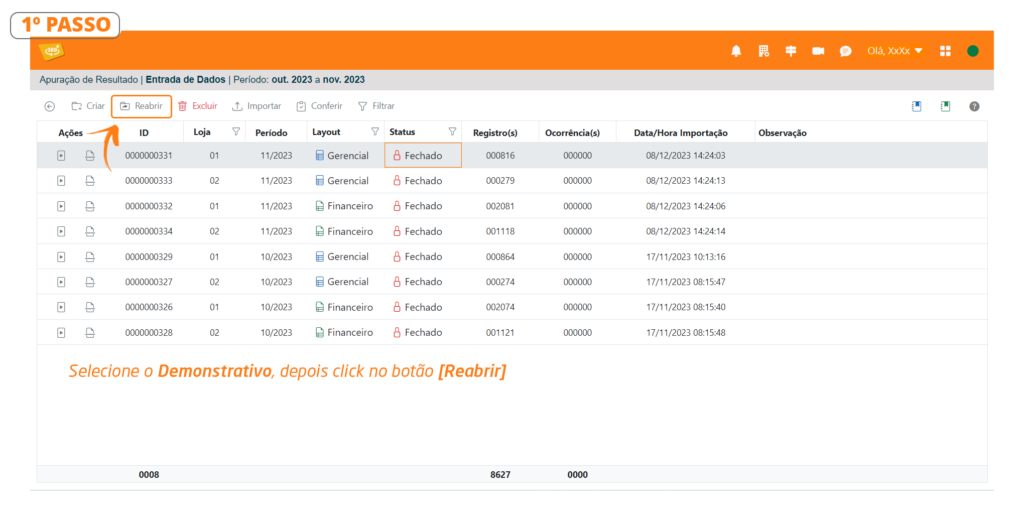1024x523 pixels.
Task: Click the blue bookmark notebook icon
Action: coord(917,106)
